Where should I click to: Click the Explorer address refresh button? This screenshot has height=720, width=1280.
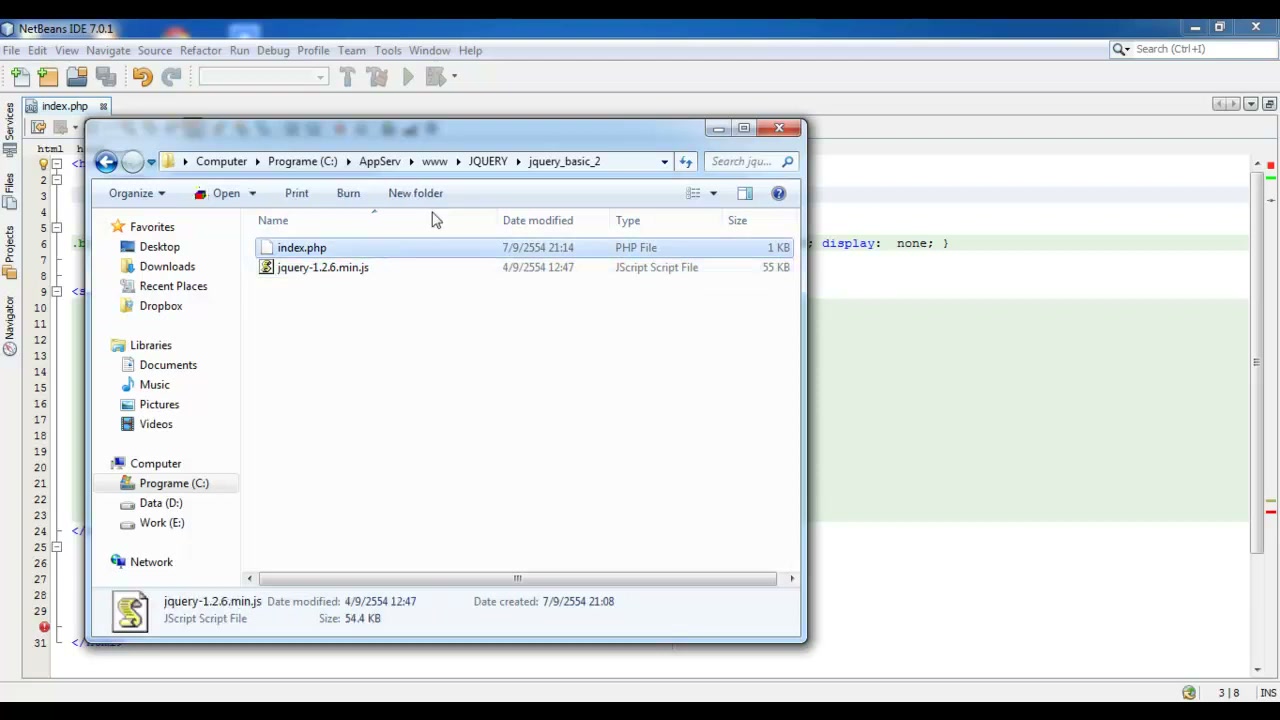point(686,161)
